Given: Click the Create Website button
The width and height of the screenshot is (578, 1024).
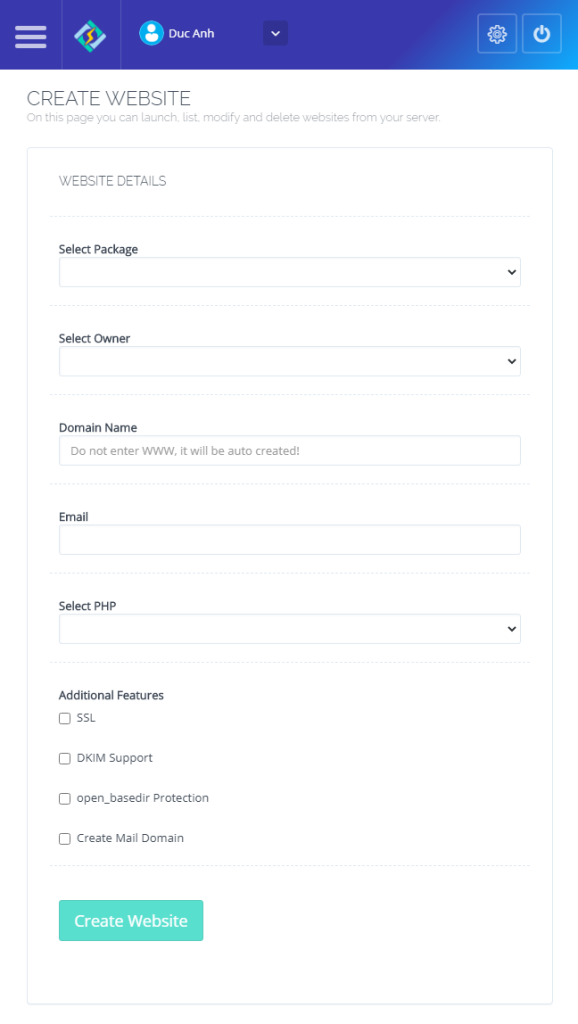Looking at the screenshot, I should tap(130, 920).
